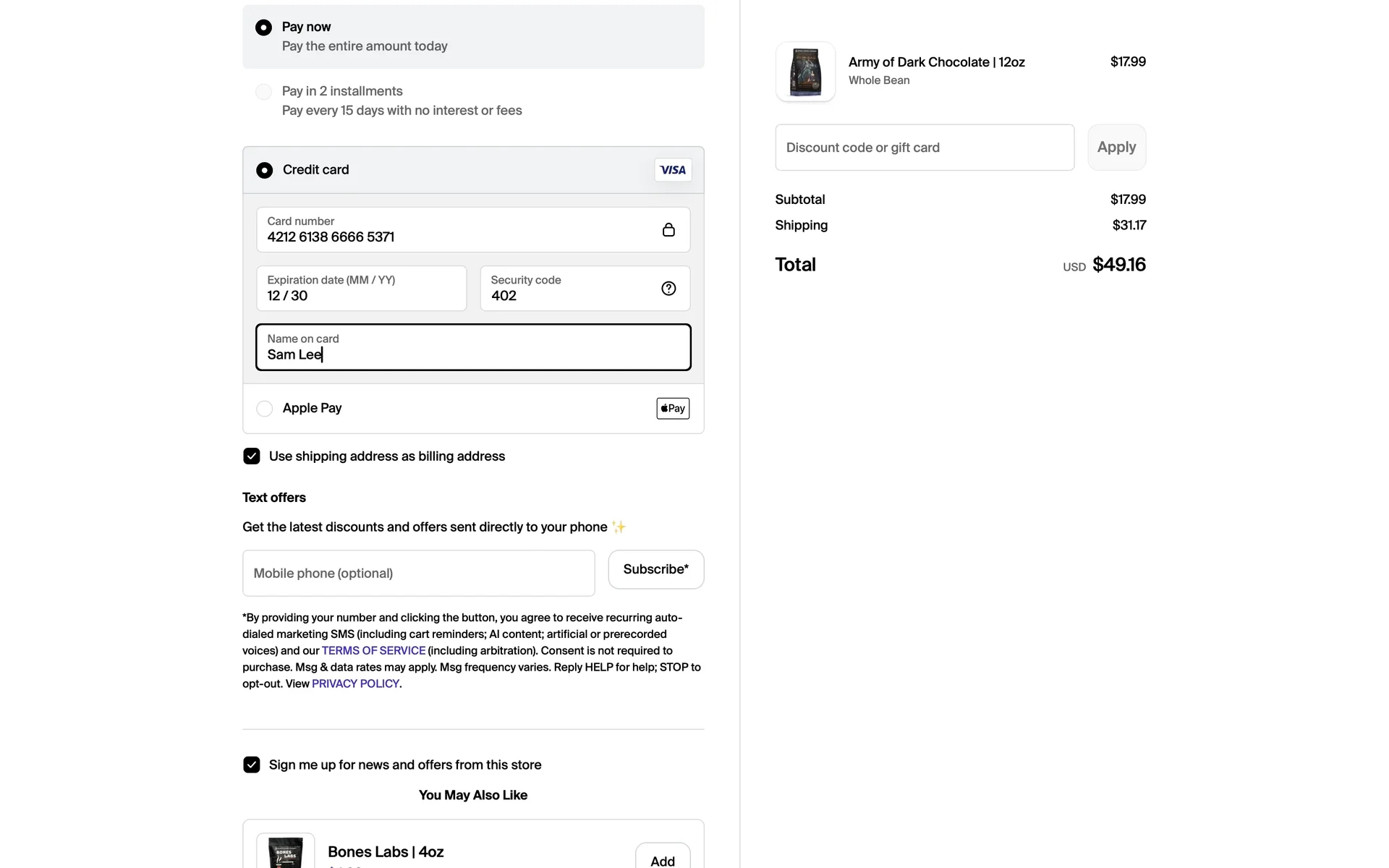This screenshot has height=868, width=1389.
Task: Click the Bones Labs product image
Action: (x=286, y=851)
